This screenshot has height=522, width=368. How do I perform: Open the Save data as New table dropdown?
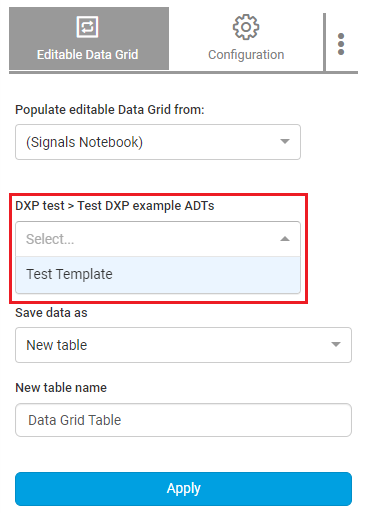(183, 345)
